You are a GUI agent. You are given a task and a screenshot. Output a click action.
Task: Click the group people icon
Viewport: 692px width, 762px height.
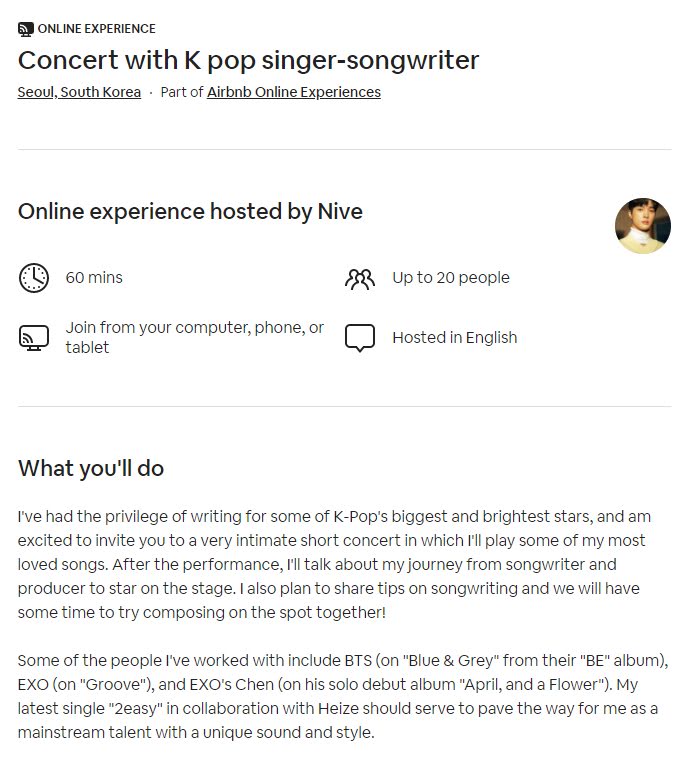(360, 279)
